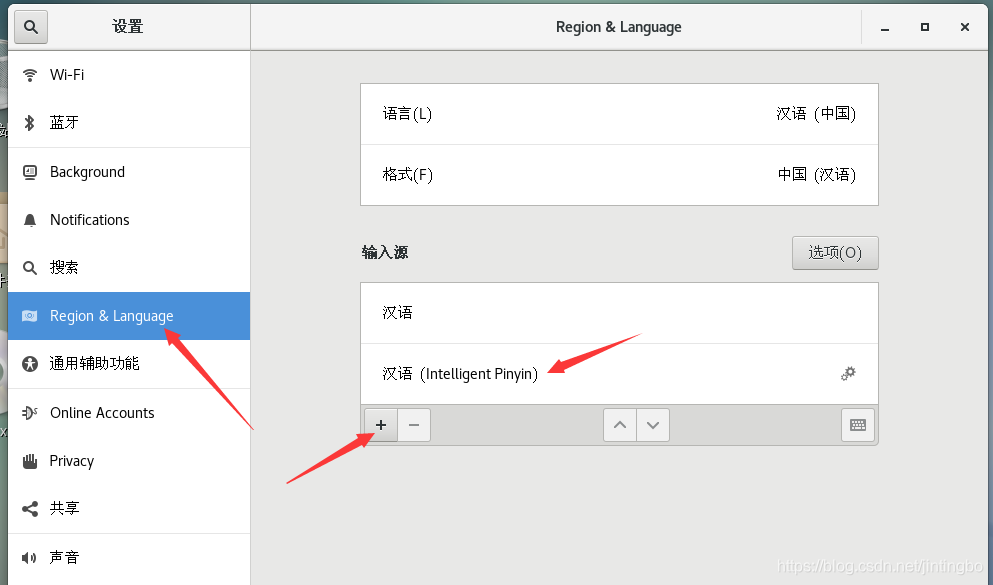Go to Notifications settings panel

129,220
